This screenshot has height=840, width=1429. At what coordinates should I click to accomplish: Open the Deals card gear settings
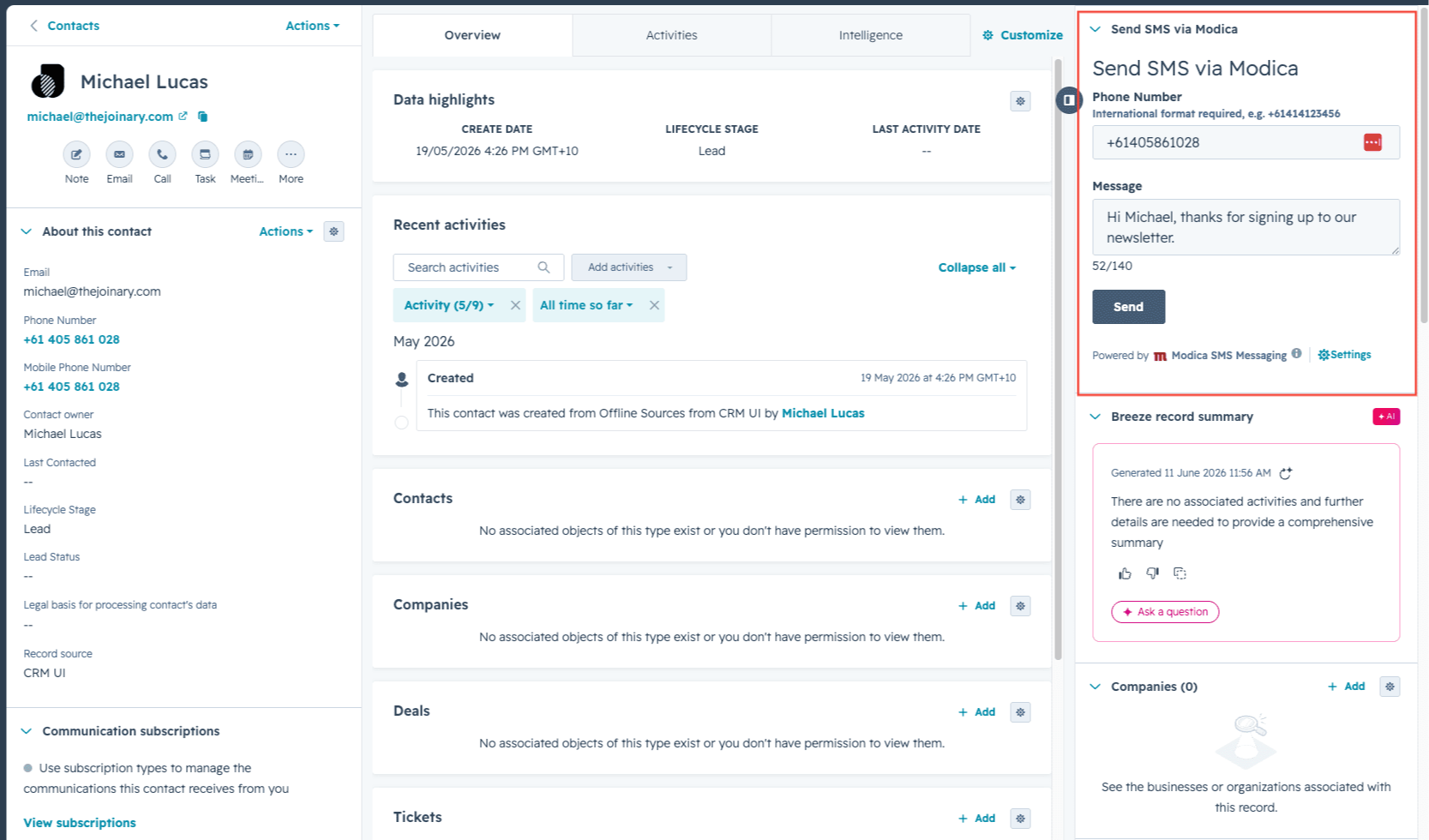click(1020, 712)
